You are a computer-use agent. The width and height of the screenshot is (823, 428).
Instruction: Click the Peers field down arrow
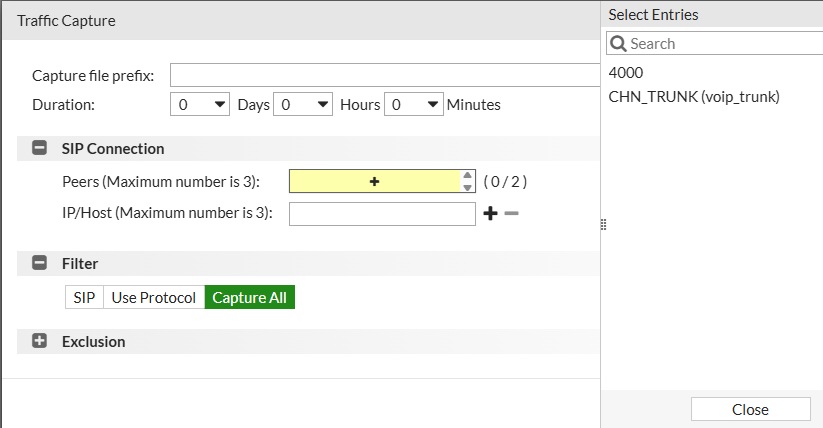pos(468,187)
